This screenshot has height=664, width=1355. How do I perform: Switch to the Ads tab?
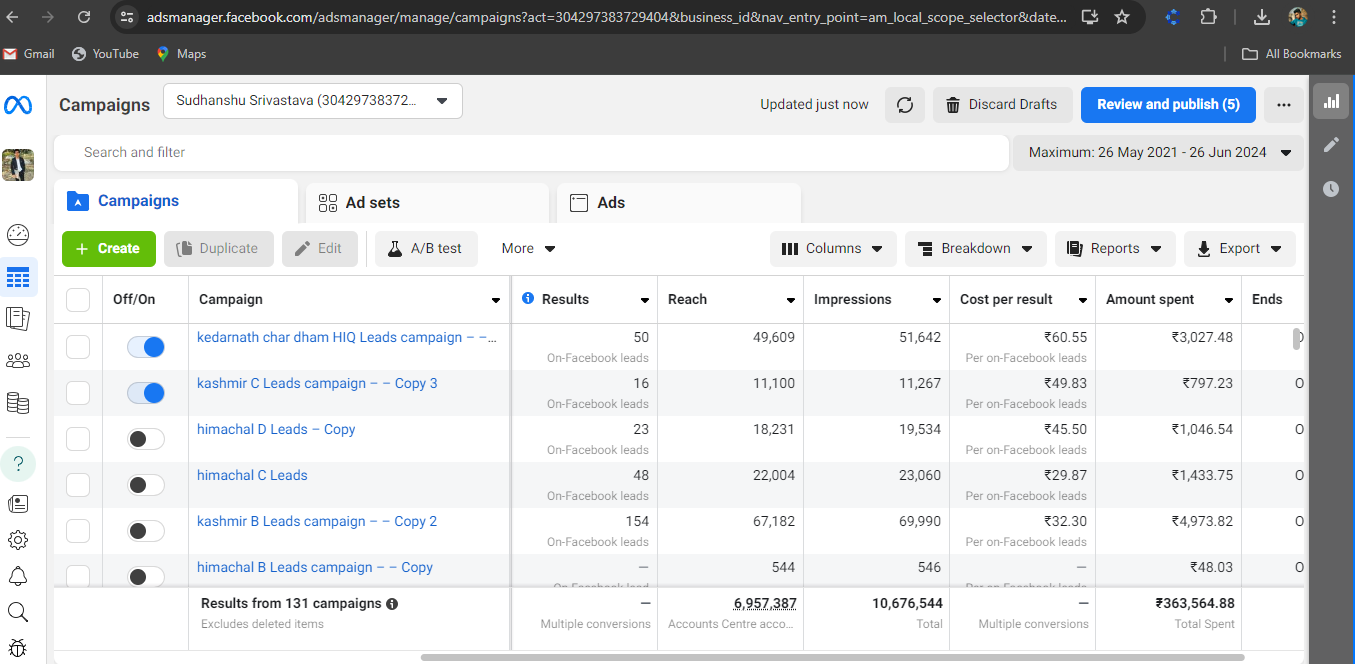(x=677, y=203)
